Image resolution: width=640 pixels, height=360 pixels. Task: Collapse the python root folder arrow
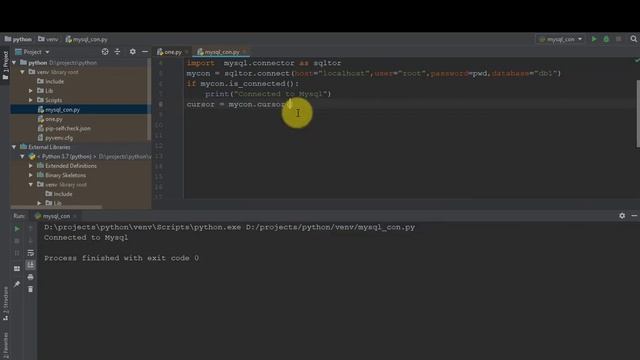click(14, 62)
